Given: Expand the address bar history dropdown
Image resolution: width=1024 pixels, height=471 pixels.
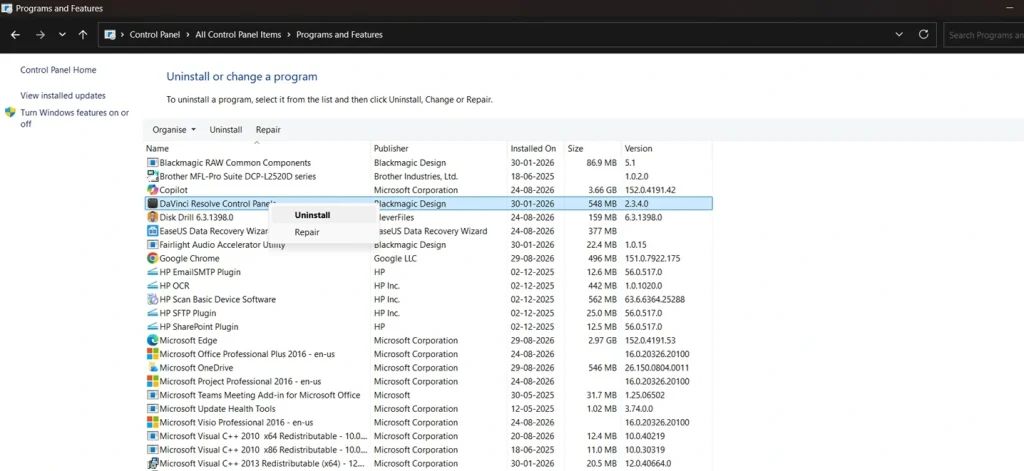Looking at the screenshot, I should 899,35.
